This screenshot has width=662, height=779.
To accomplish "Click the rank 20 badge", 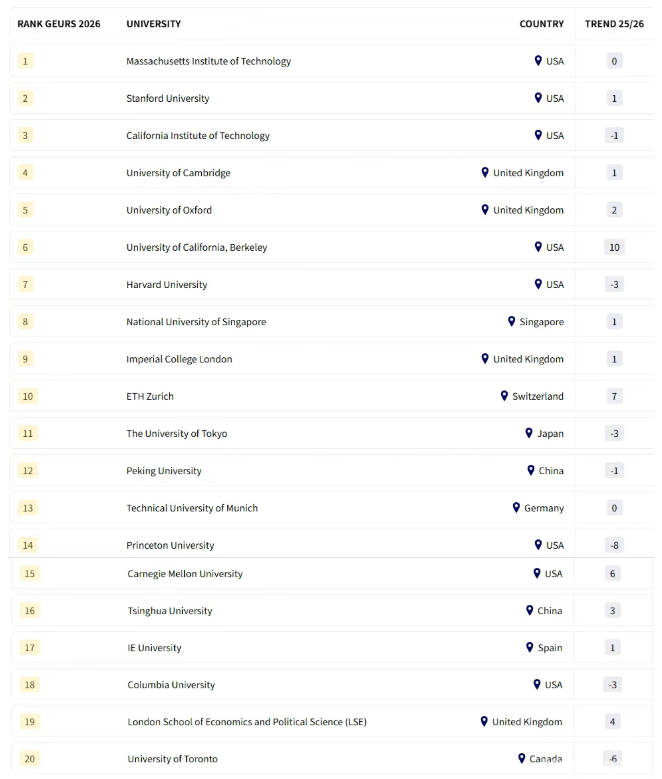I will 29,759.
